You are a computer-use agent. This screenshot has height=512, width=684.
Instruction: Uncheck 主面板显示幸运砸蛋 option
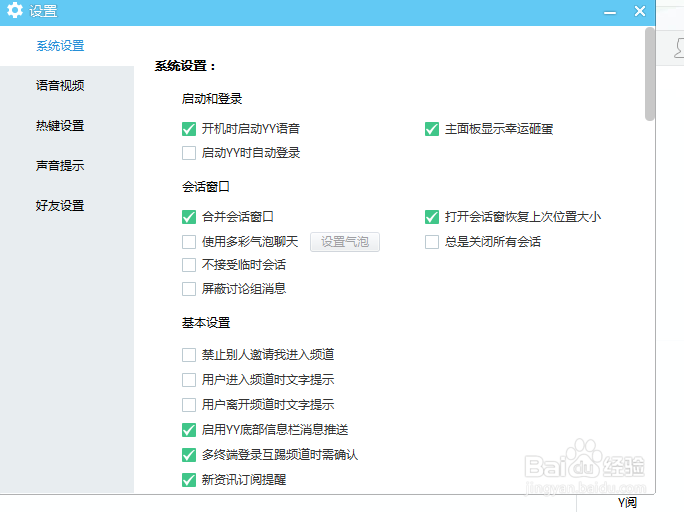coord(432,129)
